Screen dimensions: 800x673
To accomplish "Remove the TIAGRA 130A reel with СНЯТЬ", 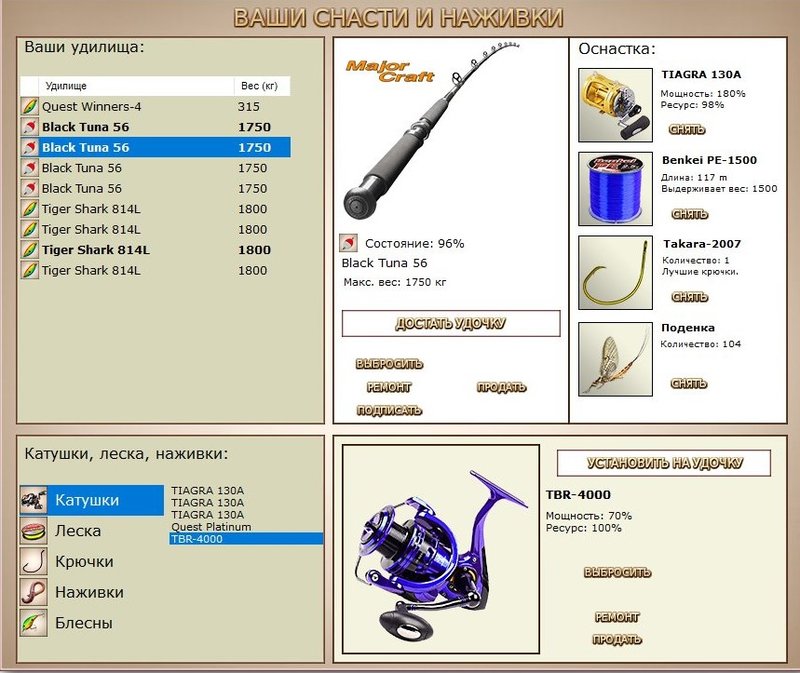I will [687, 130].
